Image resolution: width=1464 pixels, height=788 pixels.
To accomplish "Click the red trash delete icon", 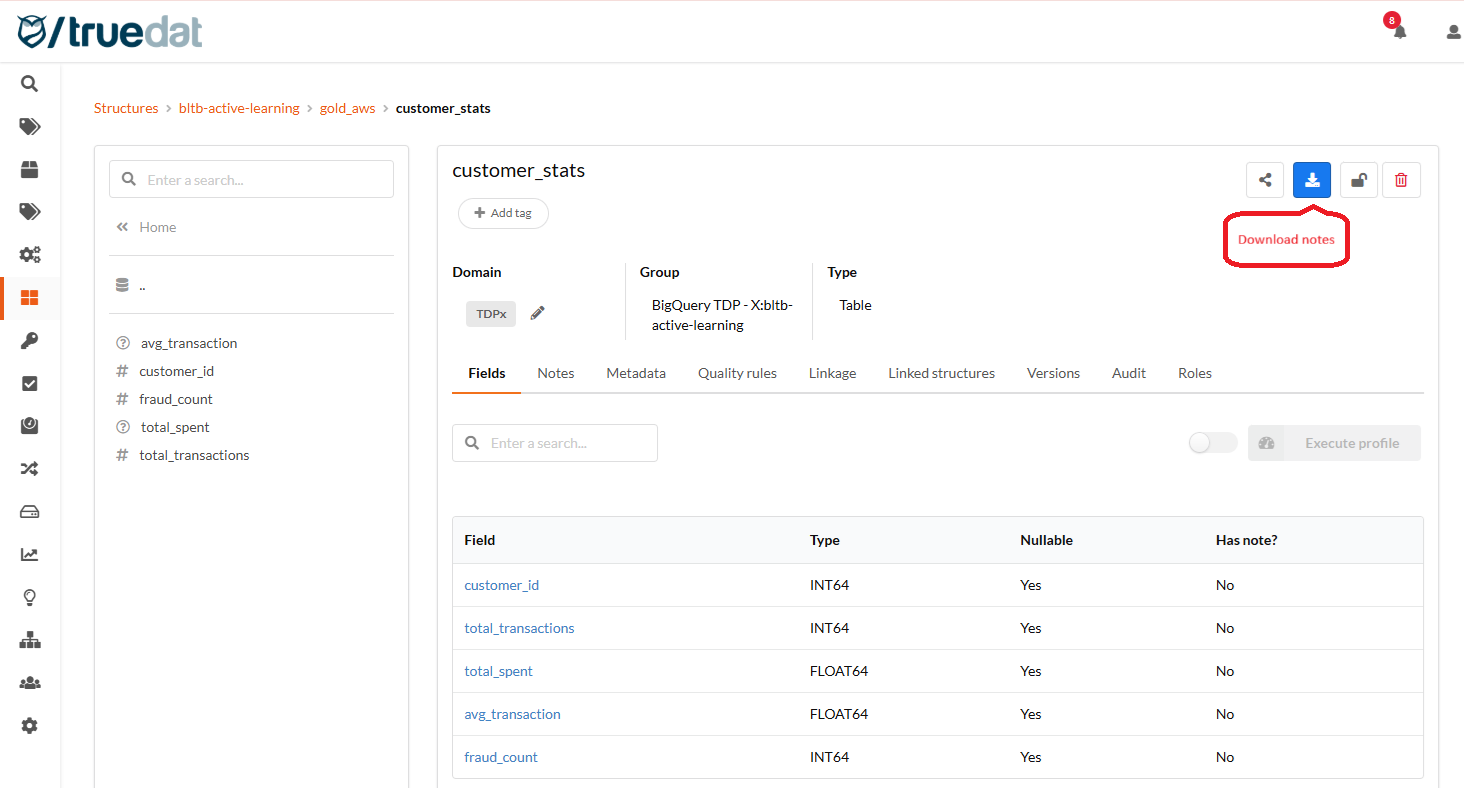I will point(1401,180).
